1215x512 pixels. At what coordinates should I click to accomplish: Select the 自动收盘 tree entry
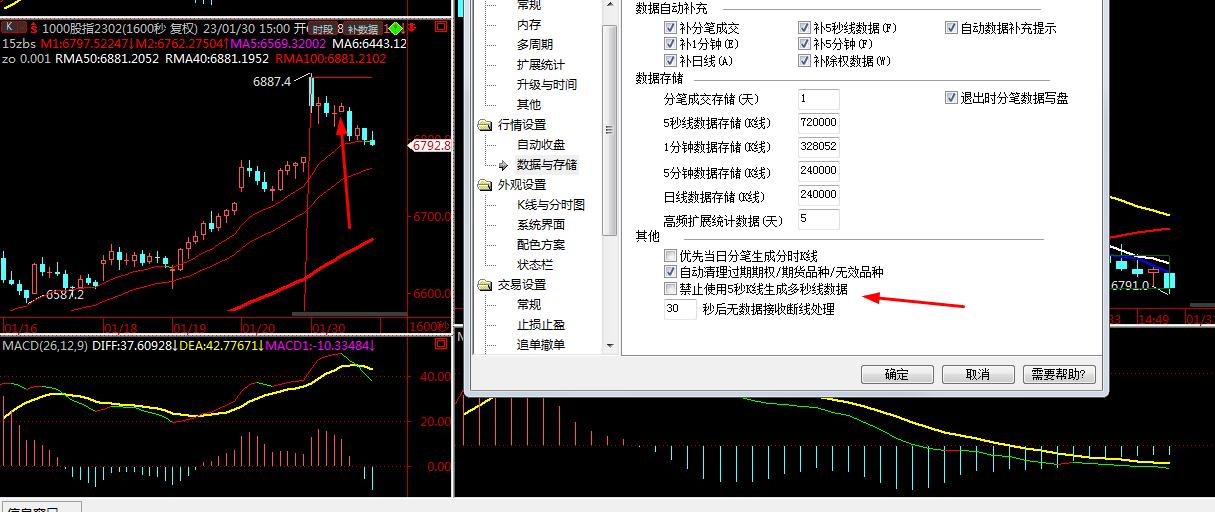(x=540, y=145)
